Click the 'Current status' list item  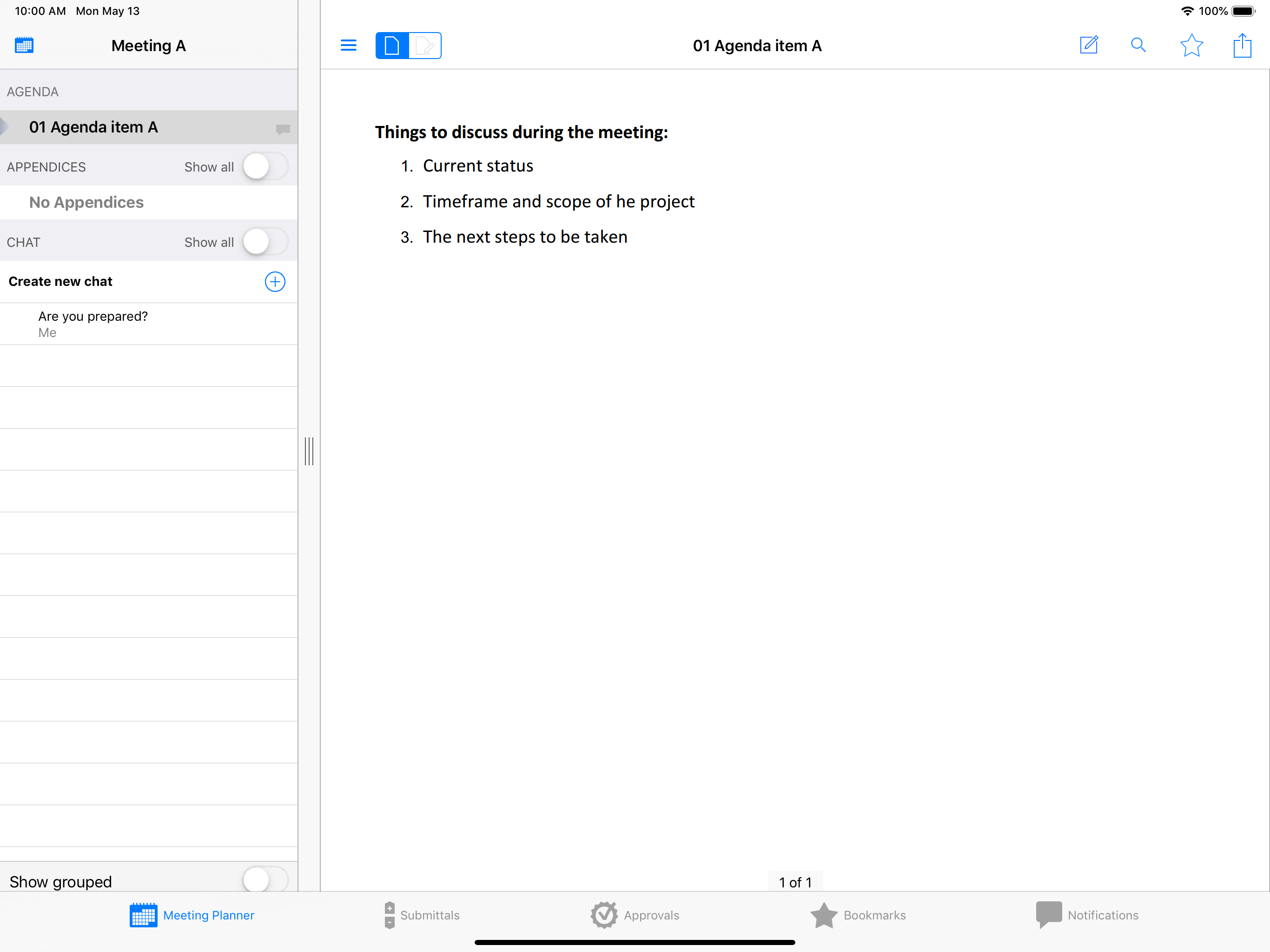coord(478,166)
